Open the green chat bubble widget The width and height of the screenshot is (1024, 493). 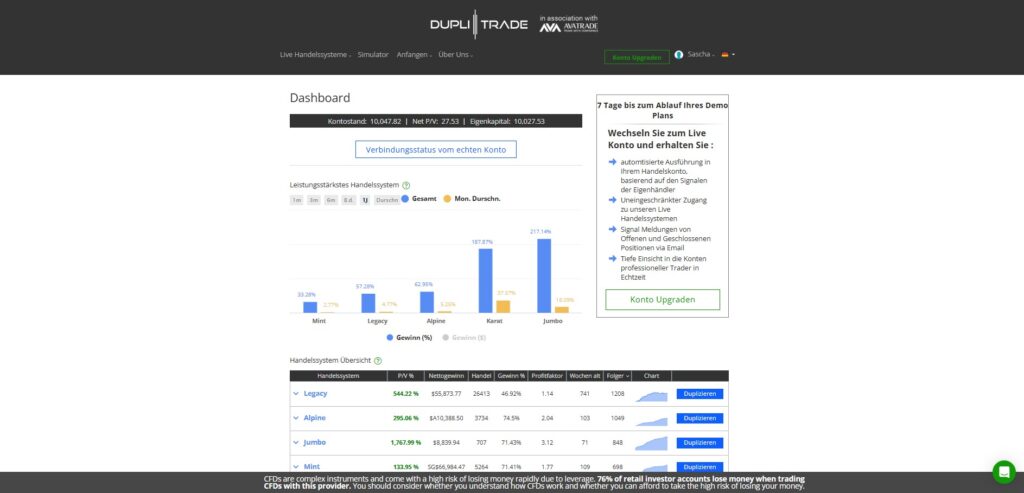1004,472
